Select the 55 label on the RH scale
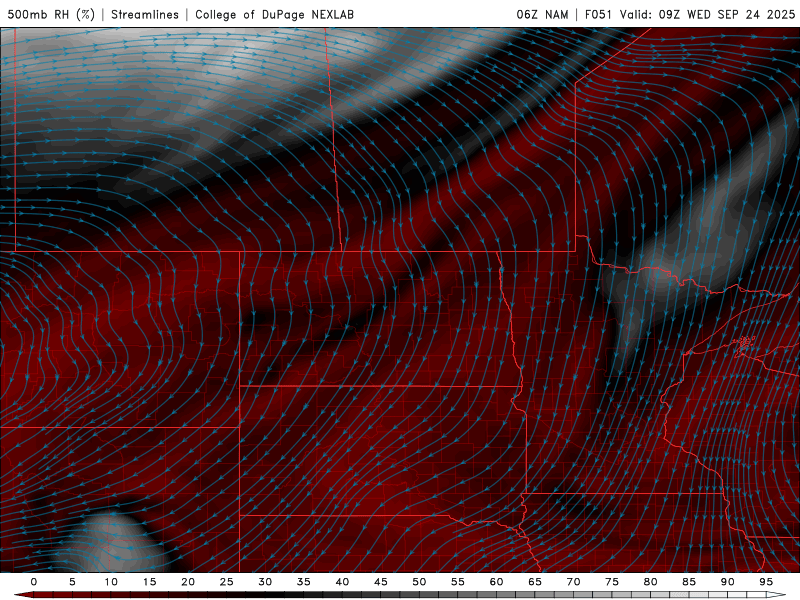 tap(458, 582)
